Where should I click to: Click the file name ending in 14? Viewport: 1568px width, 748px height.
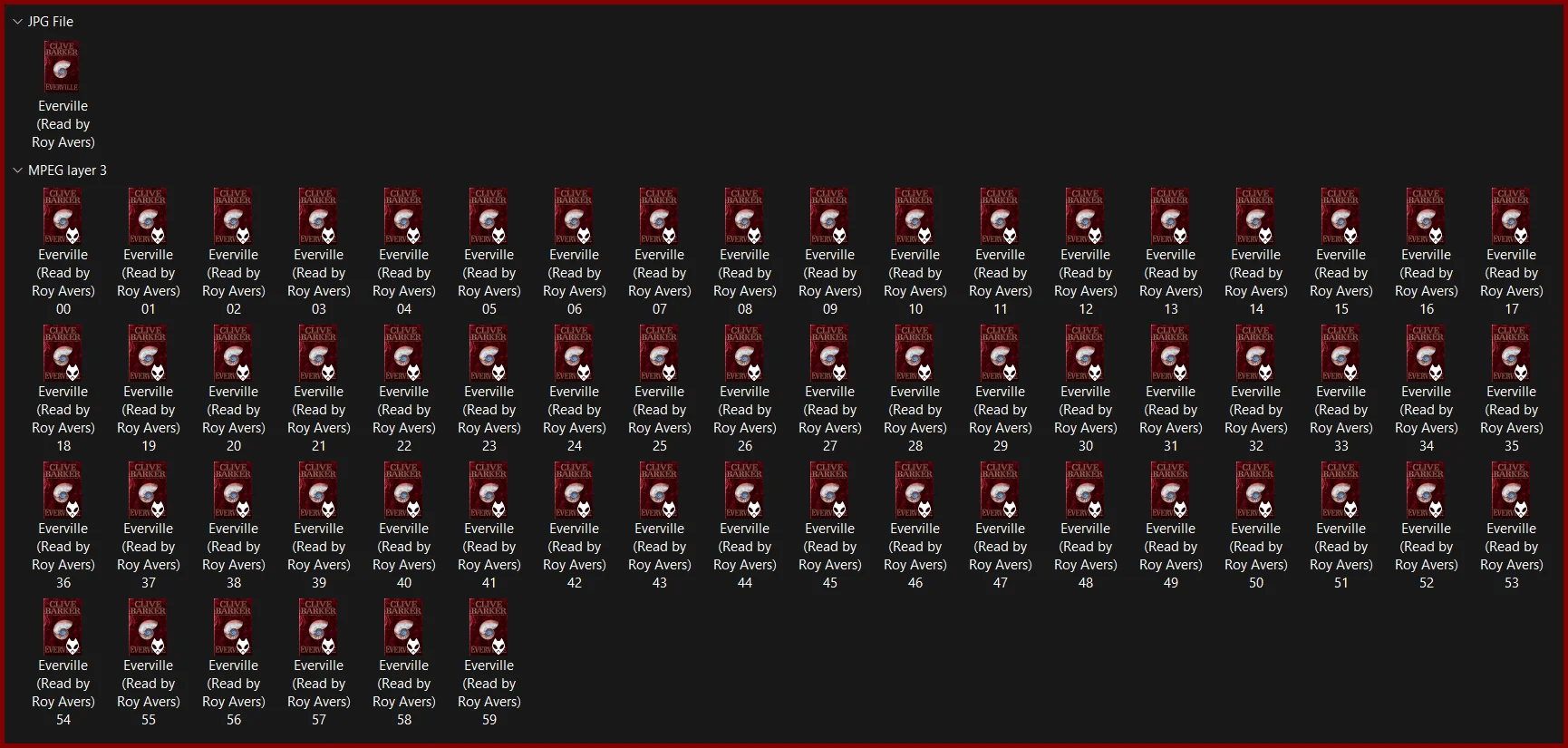[x=1255, y=282]
